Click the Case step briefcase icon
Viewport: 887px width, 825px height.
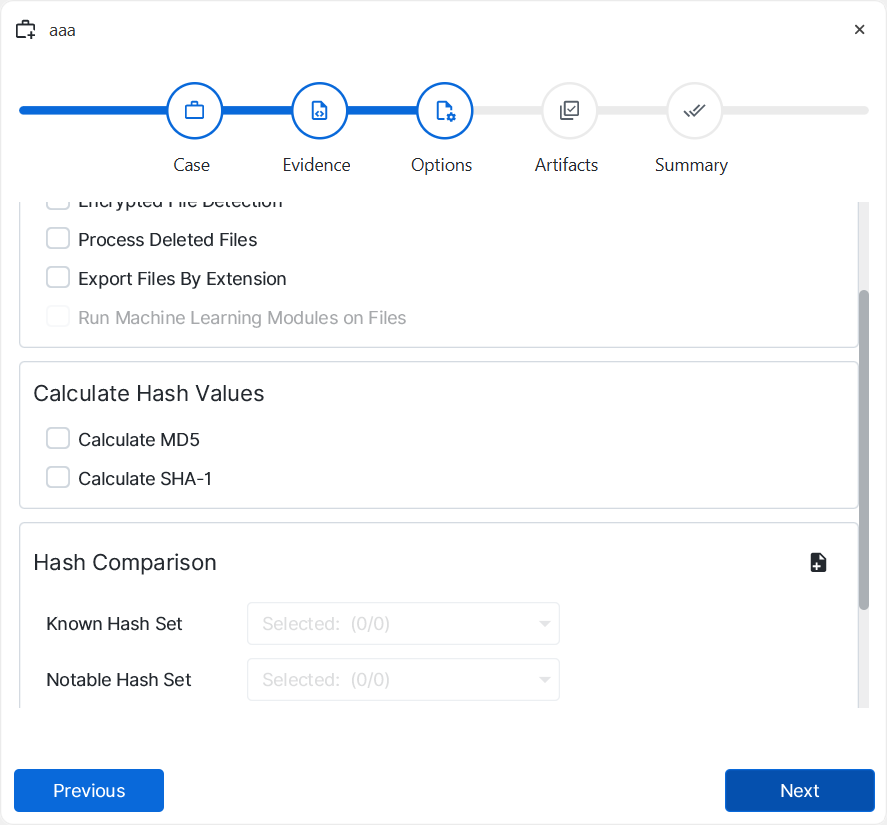pyautogui.click(x=194, y=111)
